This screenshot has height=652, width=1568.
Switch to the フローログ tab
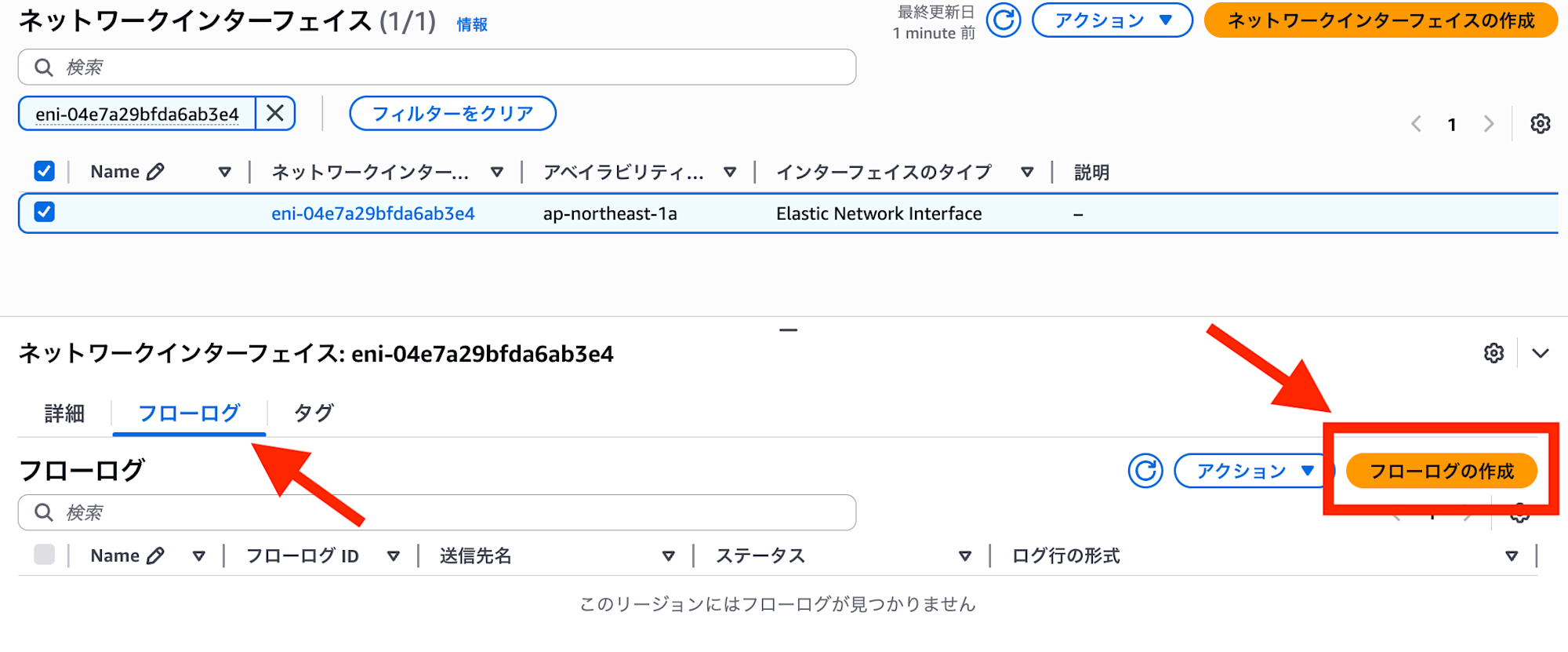(189, 413)
